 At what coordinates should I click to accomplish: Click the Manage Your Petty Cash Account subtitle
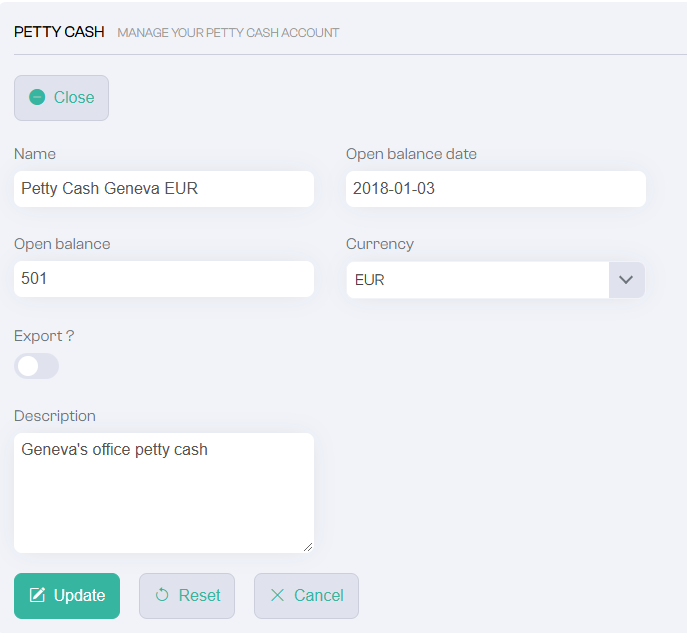click(228, 33)
